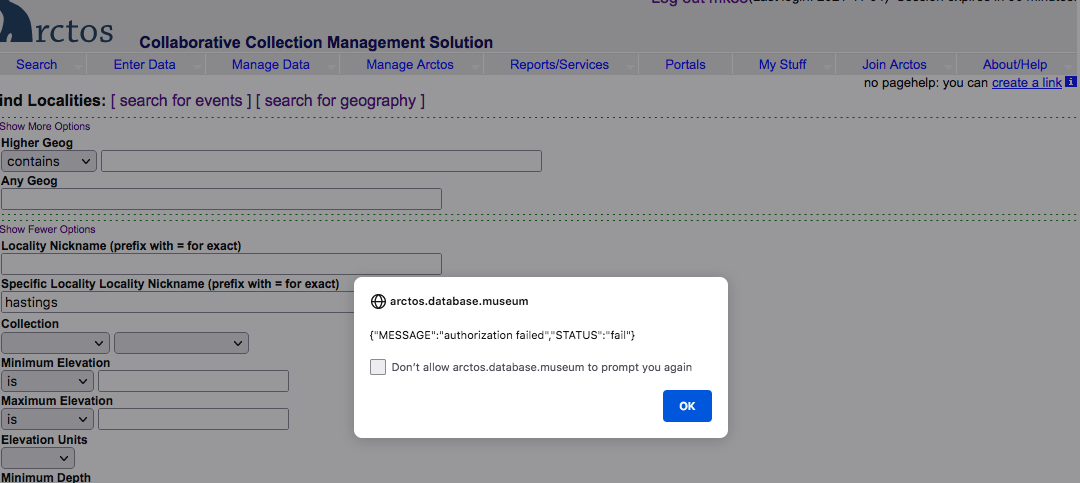
Task: Click the Higher Geog text field
Action: (x=321, y=161)
